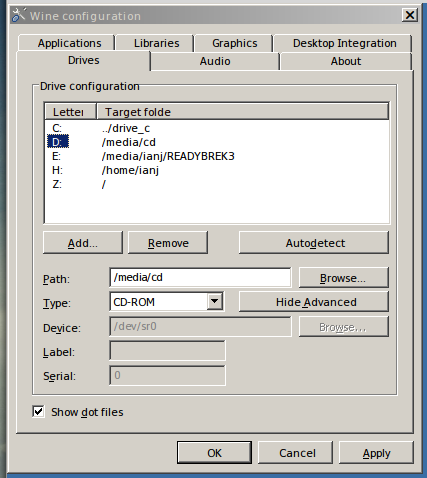This screenshot has width=427, height=478.
Task: Open the Desktop Integration tab
Action: click(x=343, y=43)
